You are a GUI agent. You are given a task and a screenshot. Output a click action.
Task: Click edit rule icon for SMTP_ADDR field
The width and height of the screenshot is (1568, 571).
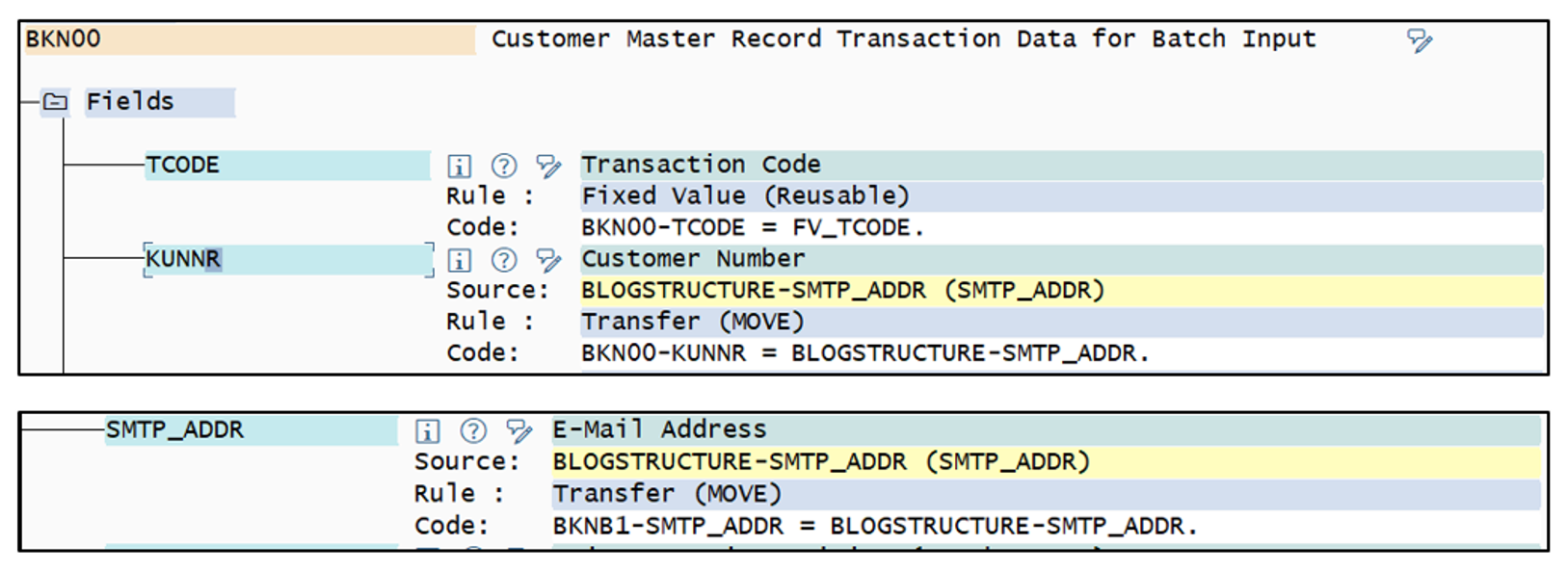coord(518,430)
